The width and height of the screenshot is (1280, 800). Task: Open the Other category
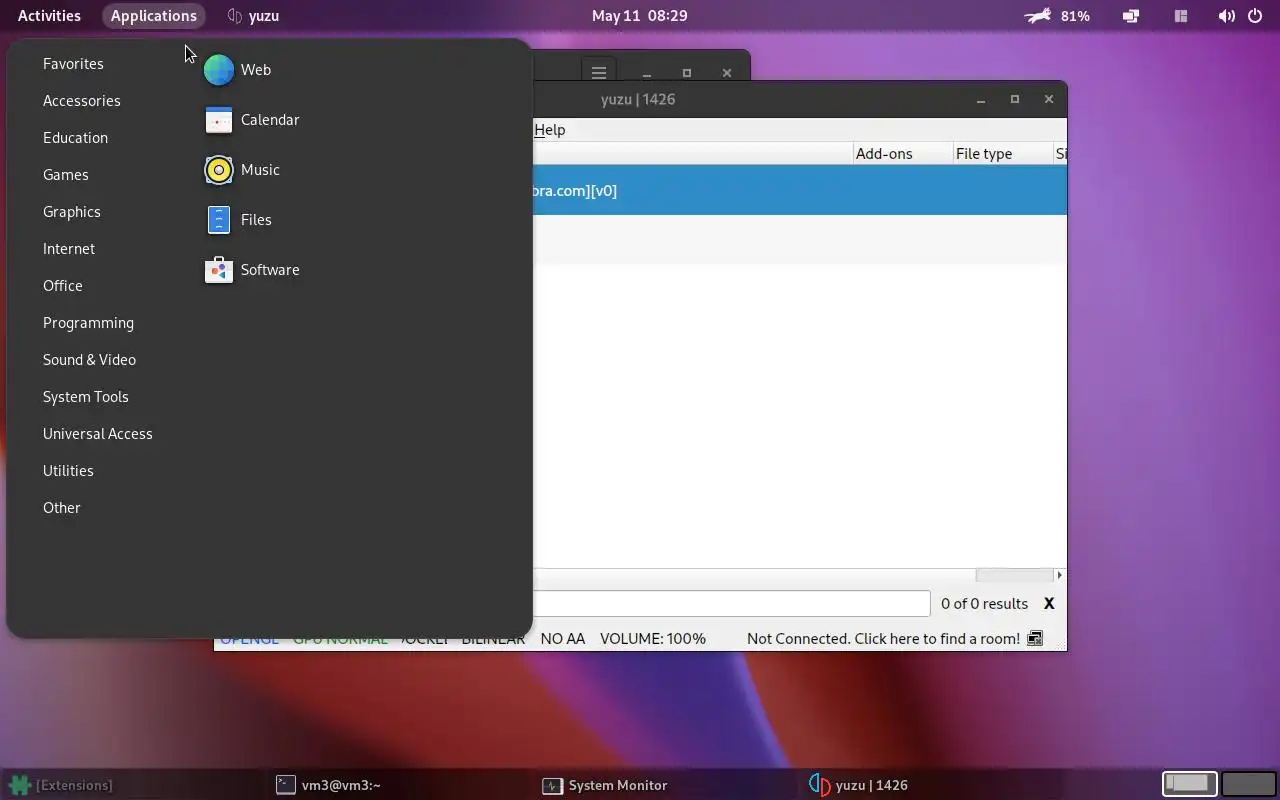tap(61, 508)
